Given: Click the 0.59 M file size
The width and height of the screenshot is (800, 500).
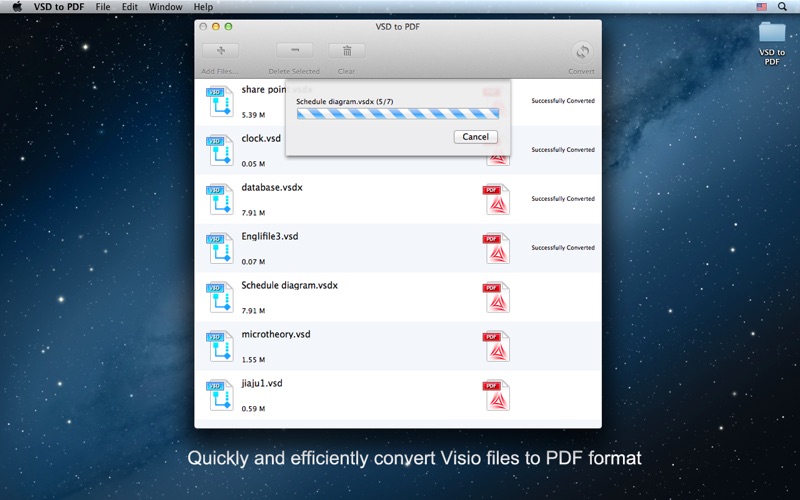Looking at the screenshot, I should [x=253, y=409].
